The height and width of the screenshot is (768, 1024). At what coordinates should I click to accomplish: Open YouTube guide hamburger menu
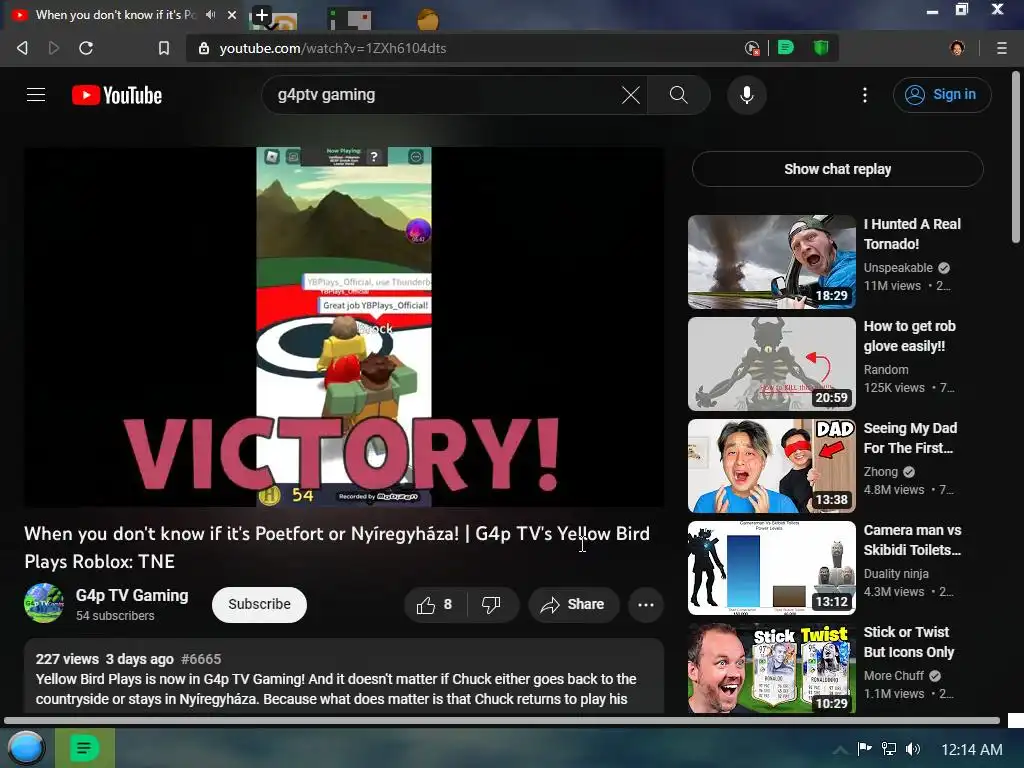[36, 95]
